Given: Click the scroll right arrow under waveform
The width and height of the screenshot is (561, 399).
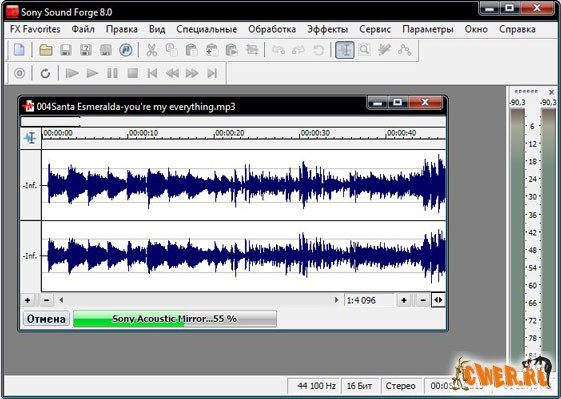Looking at the screenshot, I should tap(336, 300).
